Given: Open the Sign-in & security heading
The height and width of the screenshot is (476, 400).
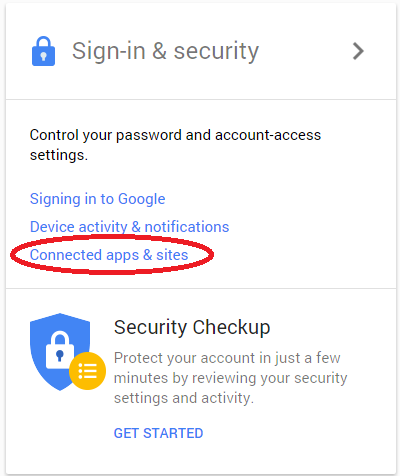Looking at the screenshot, I should (165, 51).
